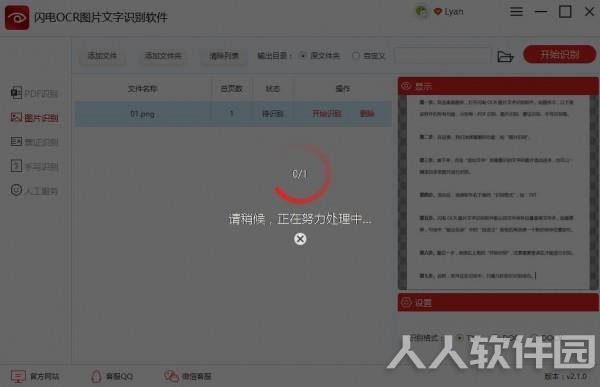
Task: Open the card recognition sidebar item
Action: 34,142
